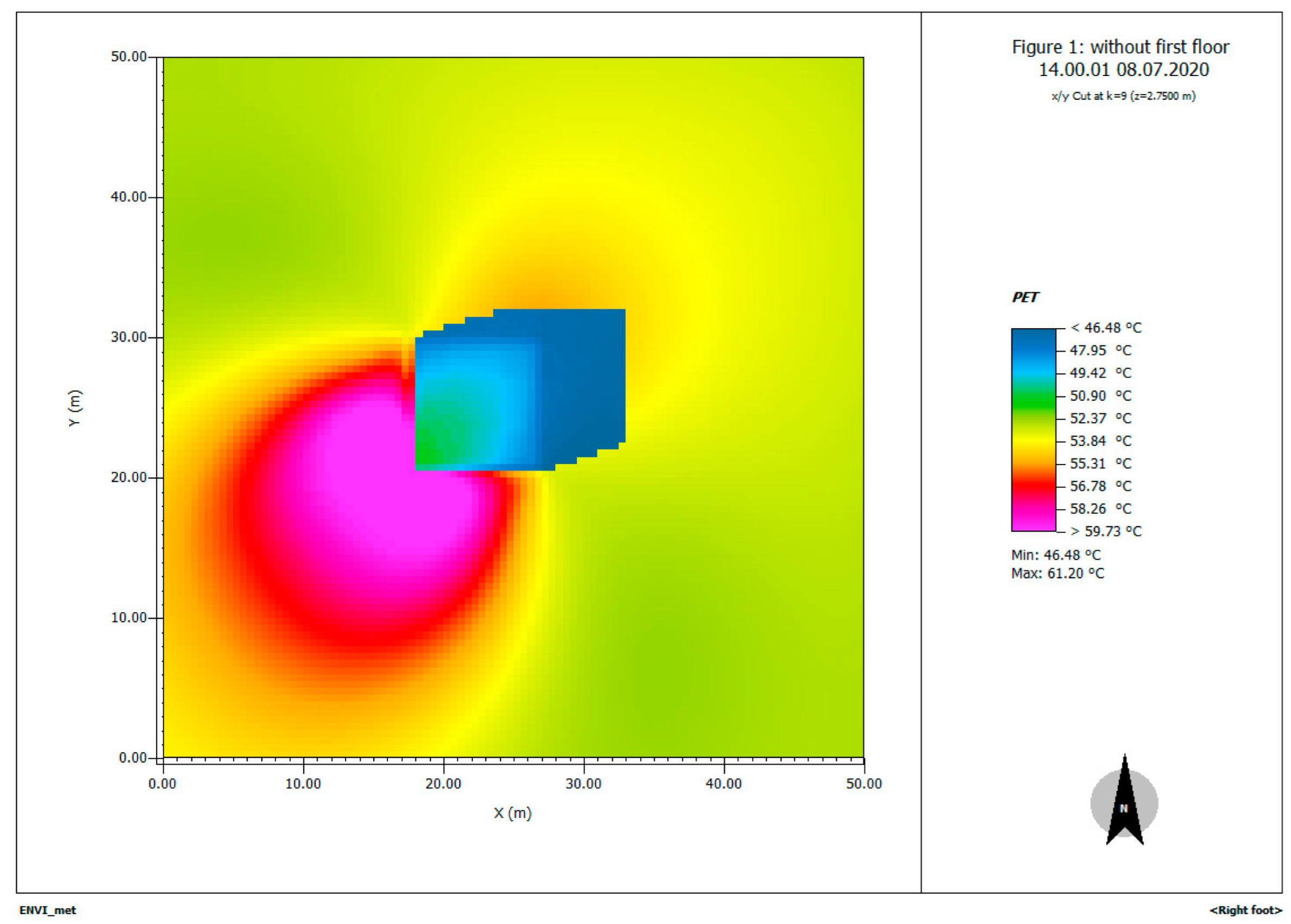
Task: Click the '<Right foot>' footer text
Action: pyautogui.click(x=1245, y=910)
